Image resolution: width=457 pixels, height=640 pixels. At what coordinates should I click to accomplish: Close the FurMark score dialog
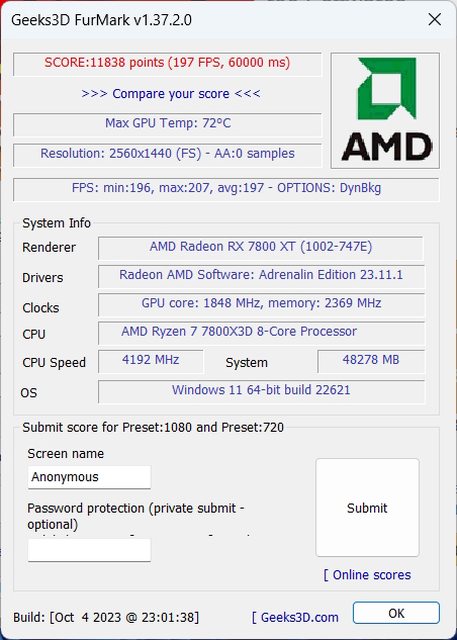[x=435, y=20]
